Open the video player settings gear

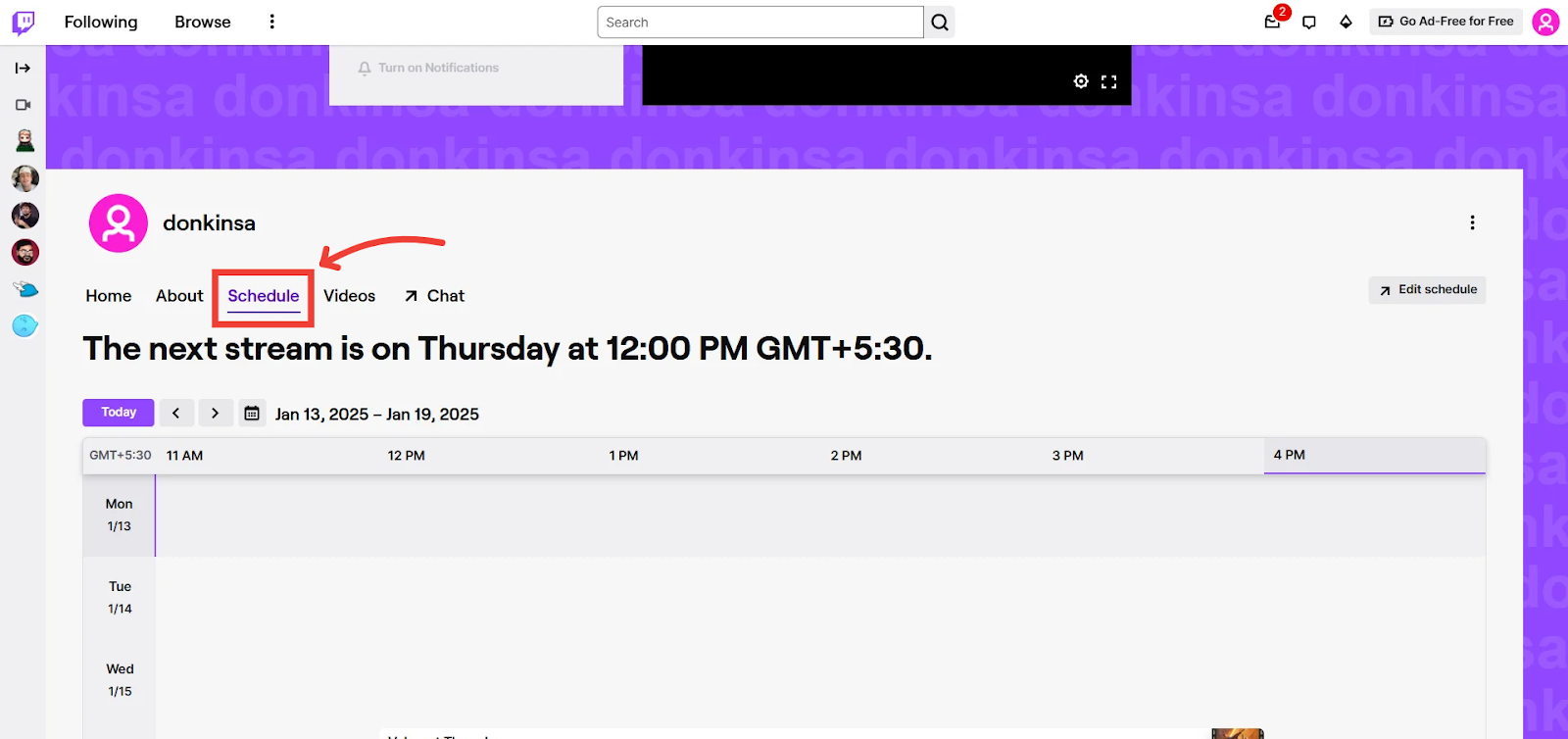(x=1081, y=81)
